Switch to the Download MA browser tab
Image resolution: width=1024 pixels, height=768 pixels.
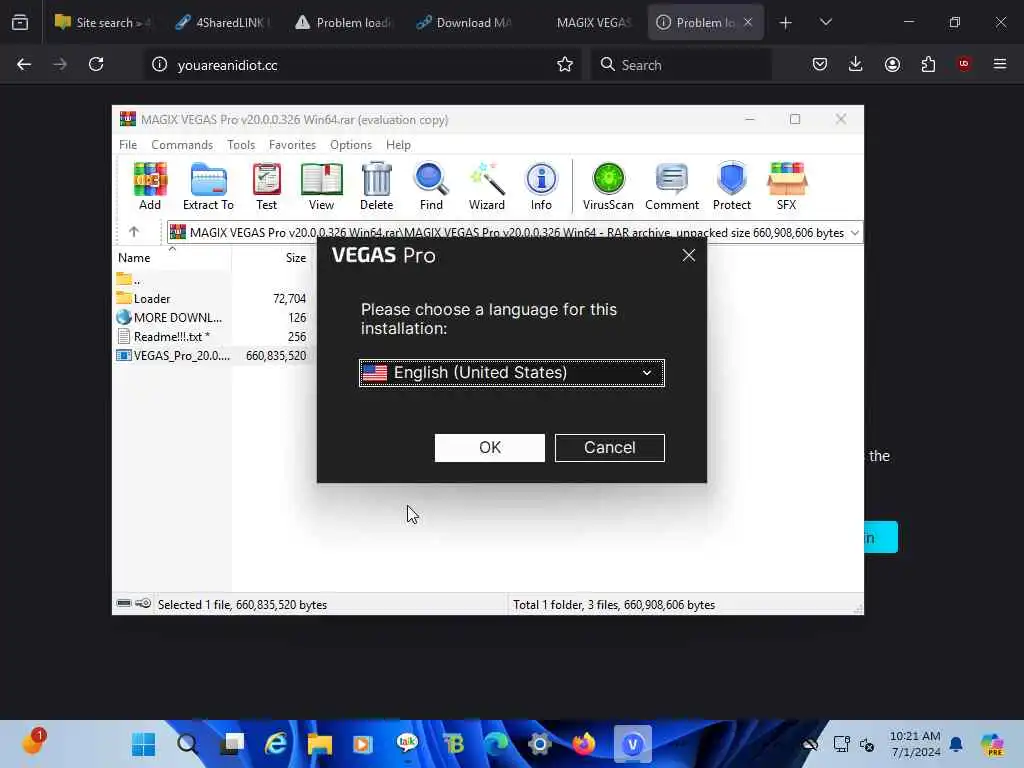(x=464, y=23)
